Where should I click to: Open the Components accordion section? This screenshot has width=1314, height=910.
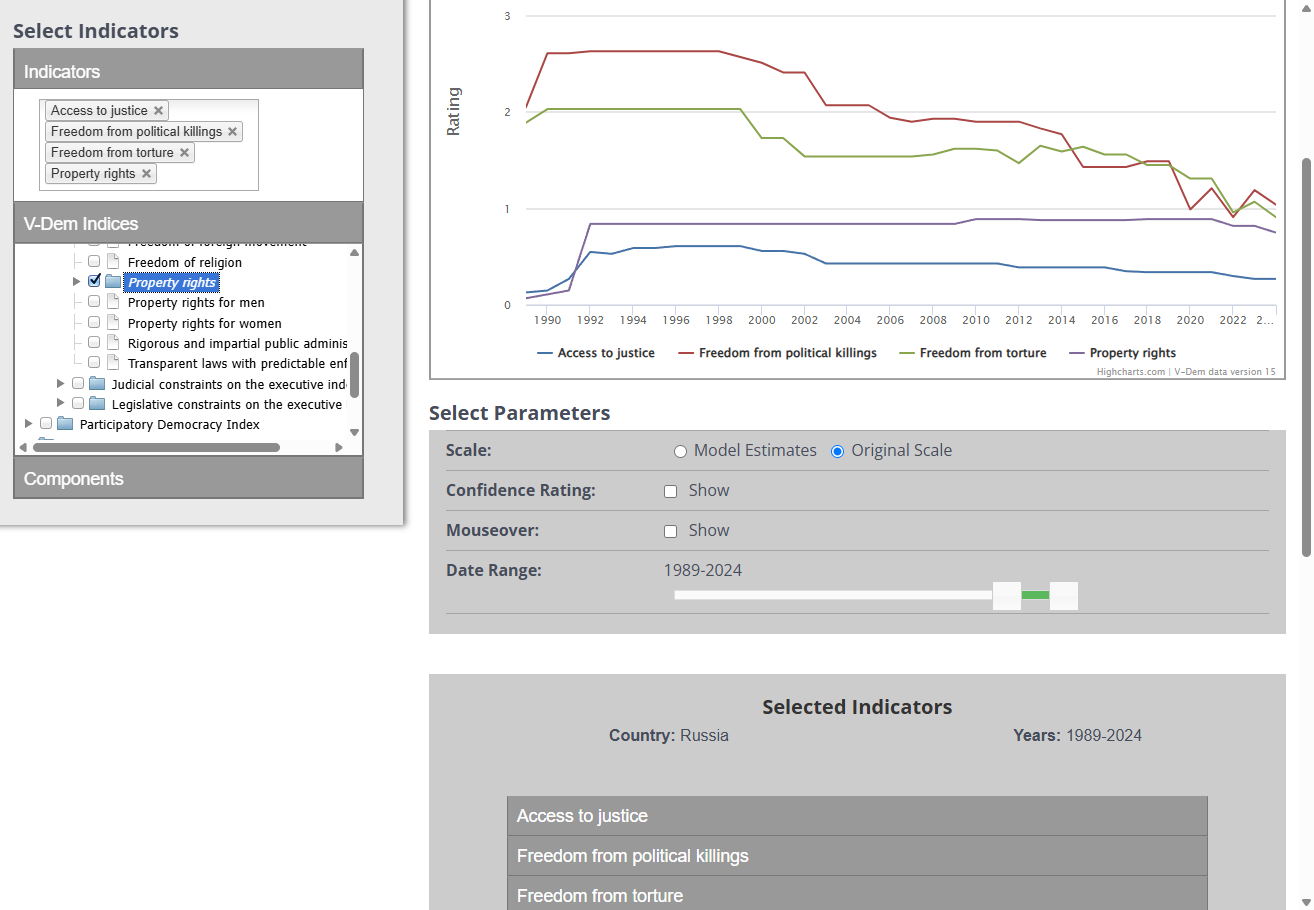tap(189, 479)
